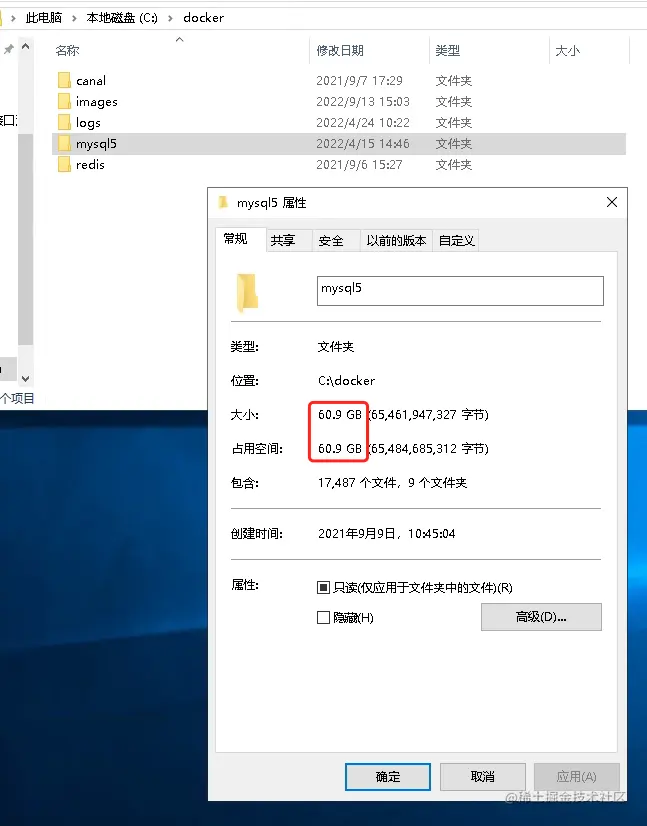Click 此电脑 in address breadcrumb

(x=44, y=18)
